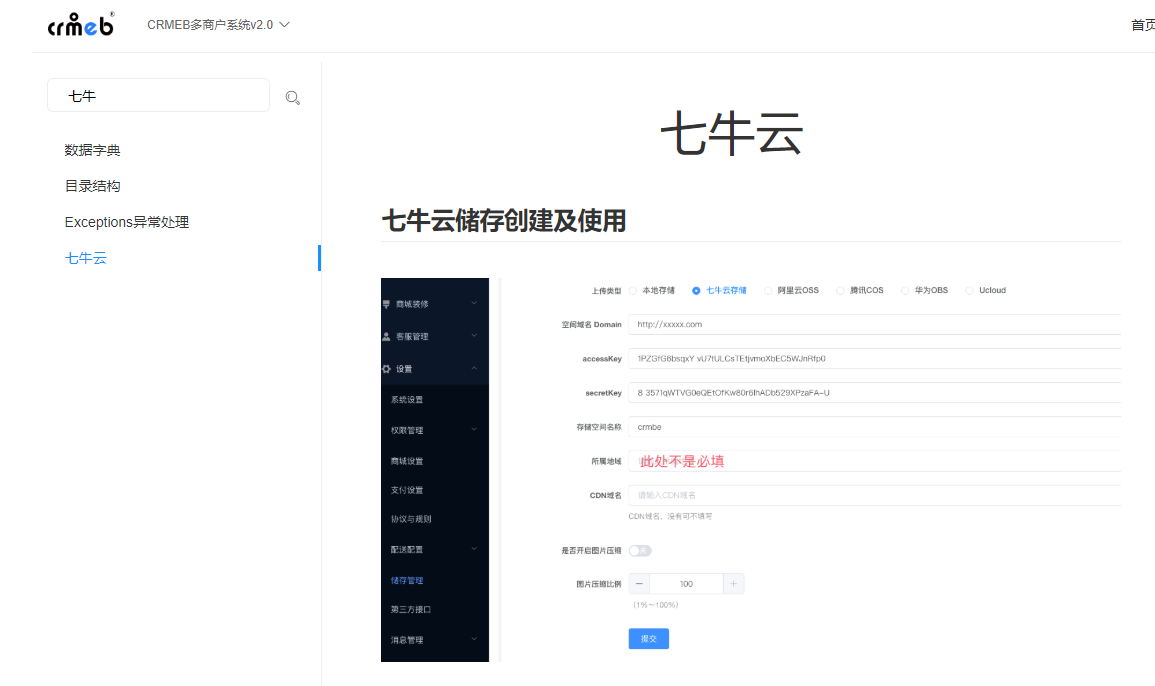This screenshot has height=686, width=1155.
Task: Select the 腾讯COS radio button
Action: tap(840, 290)
